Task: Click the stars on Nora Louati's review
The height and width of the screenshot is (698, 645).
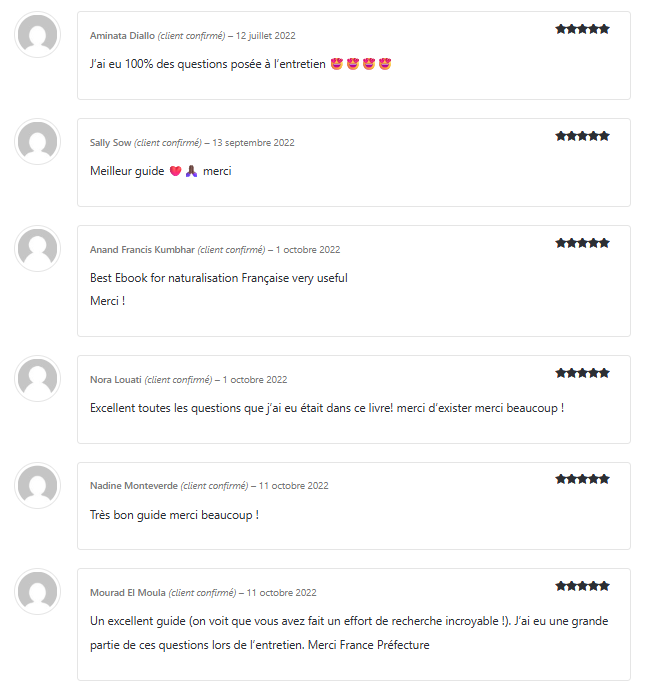Action: (x=582, y=373)
